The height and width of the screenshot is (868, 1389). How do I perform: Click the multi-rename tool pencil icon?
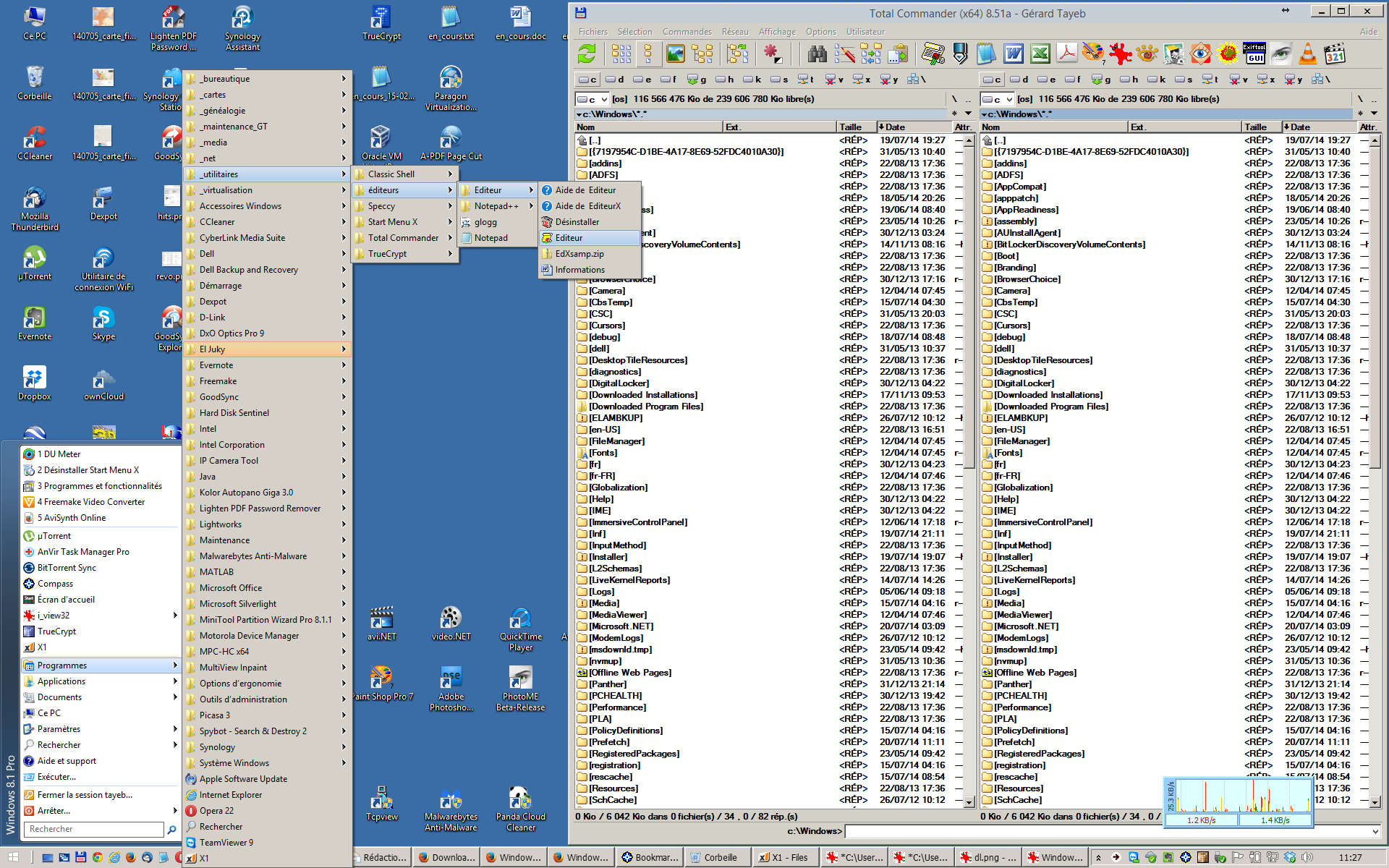(x=844, y=54)
